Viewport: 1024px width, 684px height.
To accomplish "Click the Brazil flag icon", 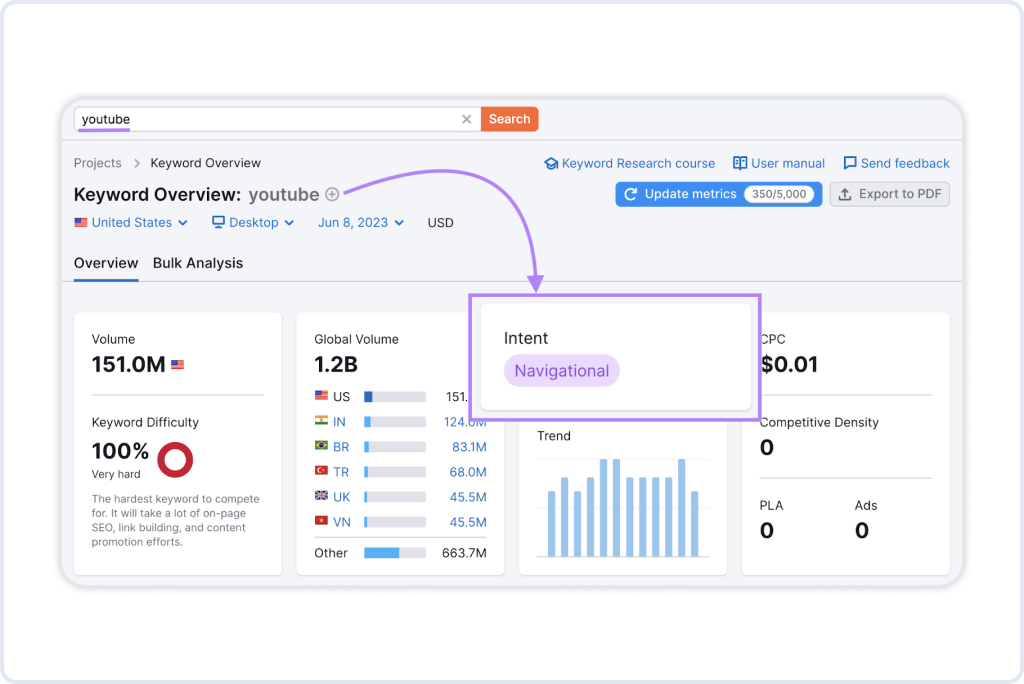I will pyautogui.click(x=321, y=446).
